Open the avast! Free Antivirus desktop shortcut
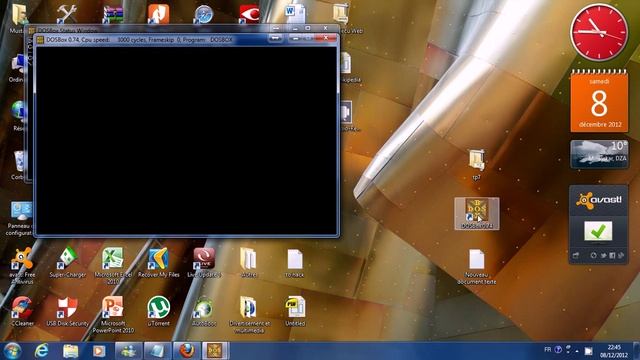 [x=22, y=265]
